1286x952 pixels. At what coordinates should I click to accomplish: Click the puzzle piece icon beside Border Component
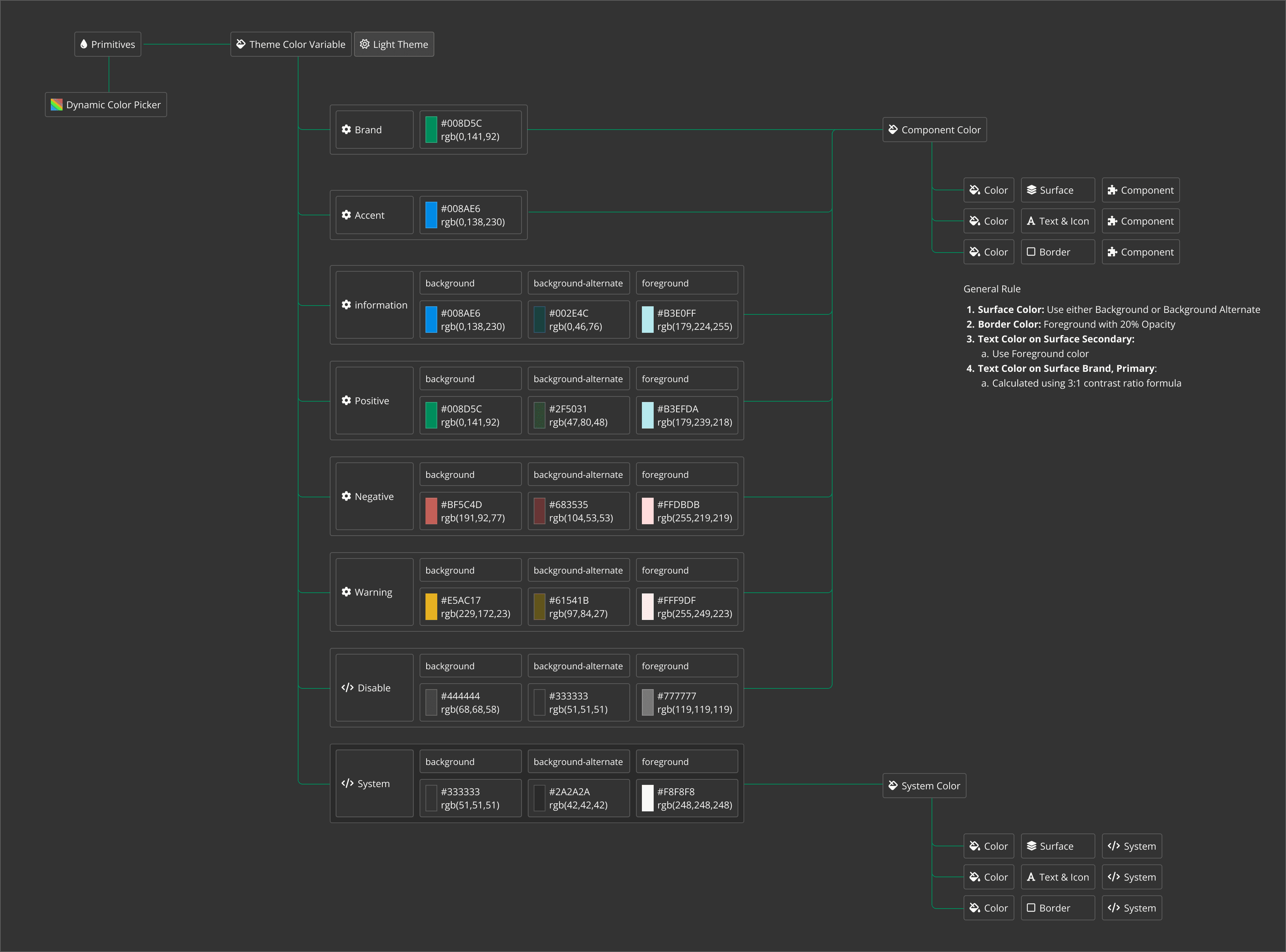pyautogui.click(x=1112, y=252)
